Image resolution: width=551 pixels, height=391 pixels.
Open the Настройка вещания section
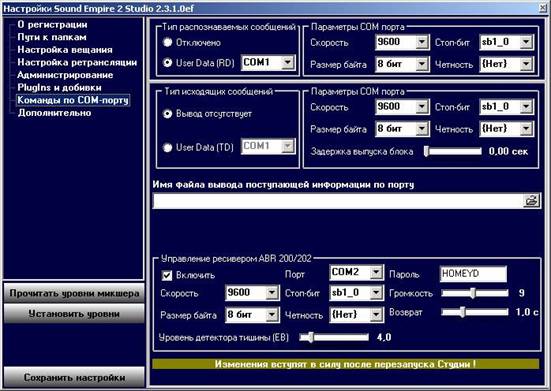(x=65, y=50)
